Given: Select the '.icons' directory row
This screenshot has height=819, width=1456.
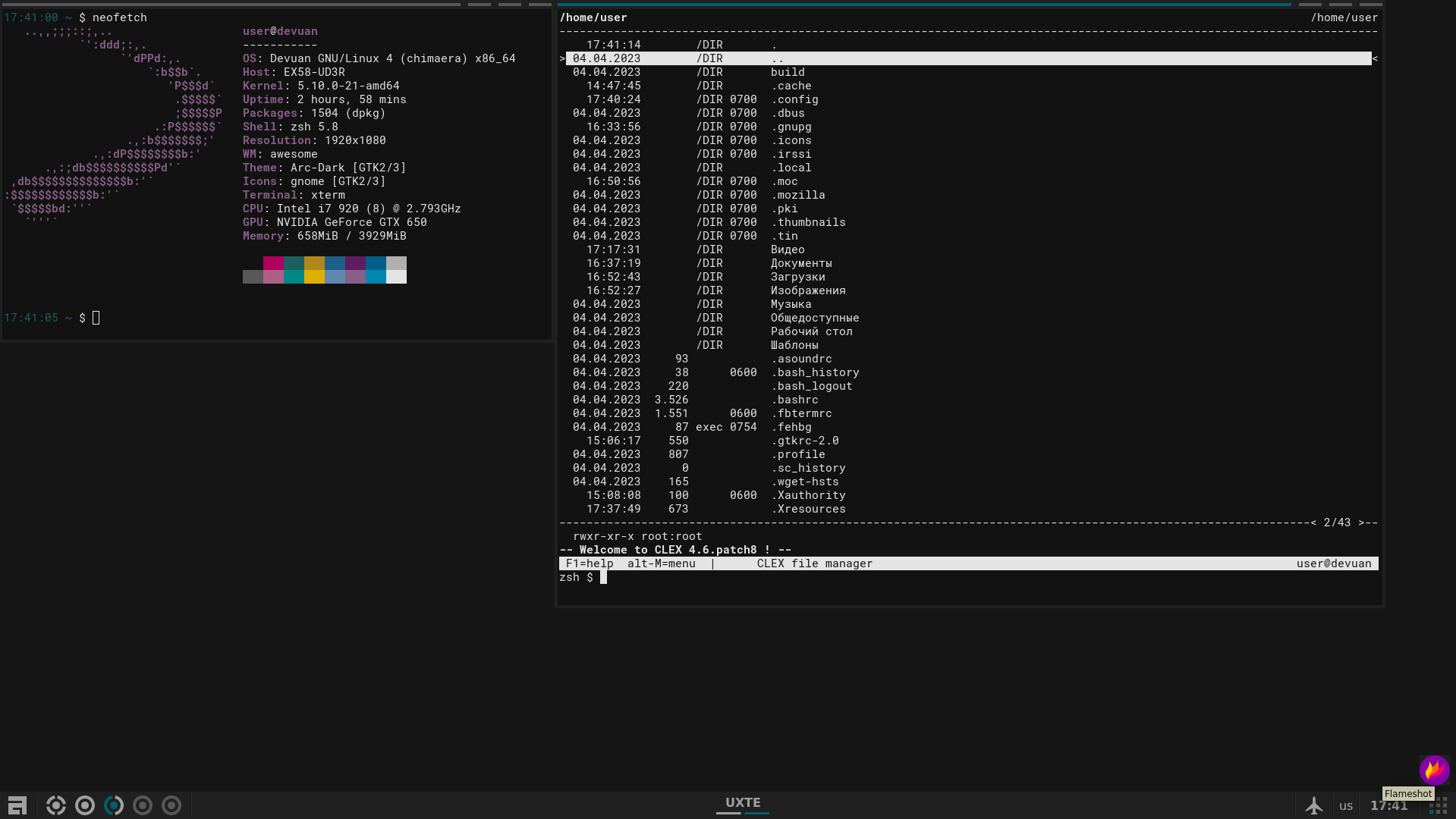Looking at the screenshot, I should coord(969,140).
